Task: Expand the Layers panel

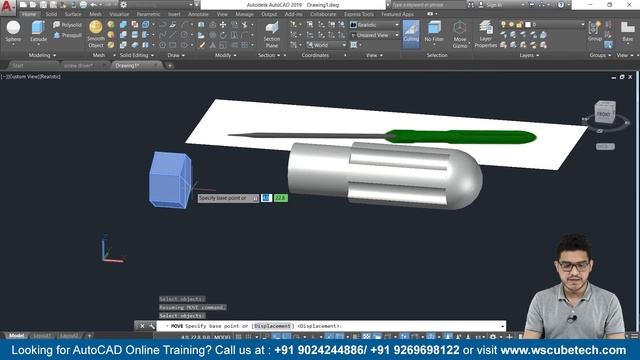Action: pos(529,55)
